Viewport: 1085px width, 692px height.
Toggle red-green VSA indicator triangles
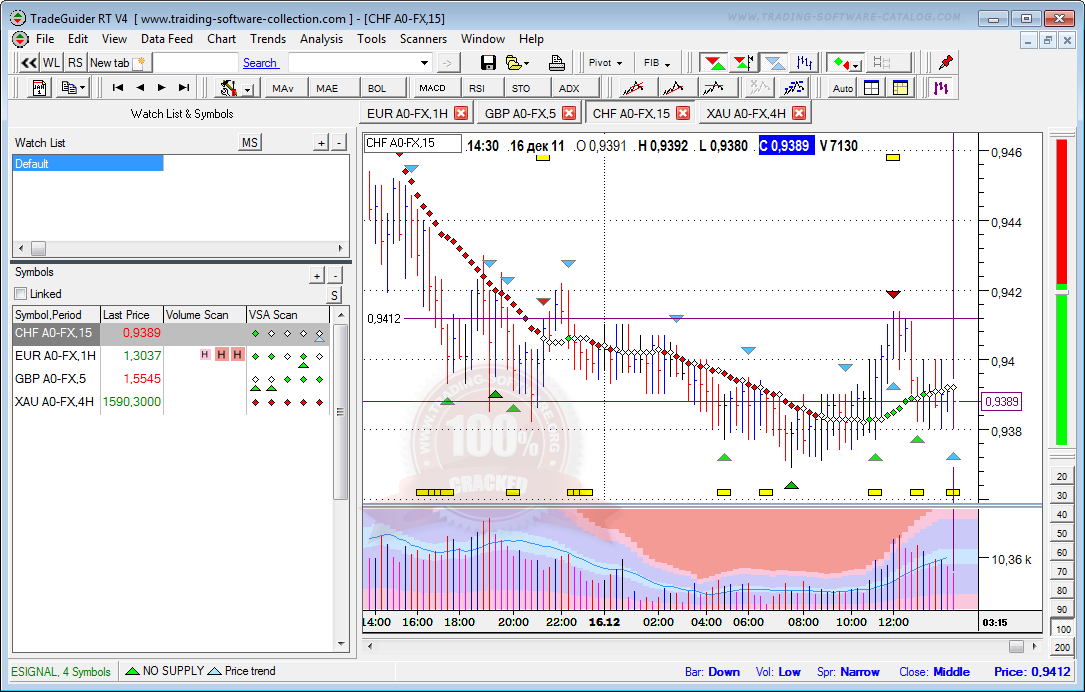[714, 63]
